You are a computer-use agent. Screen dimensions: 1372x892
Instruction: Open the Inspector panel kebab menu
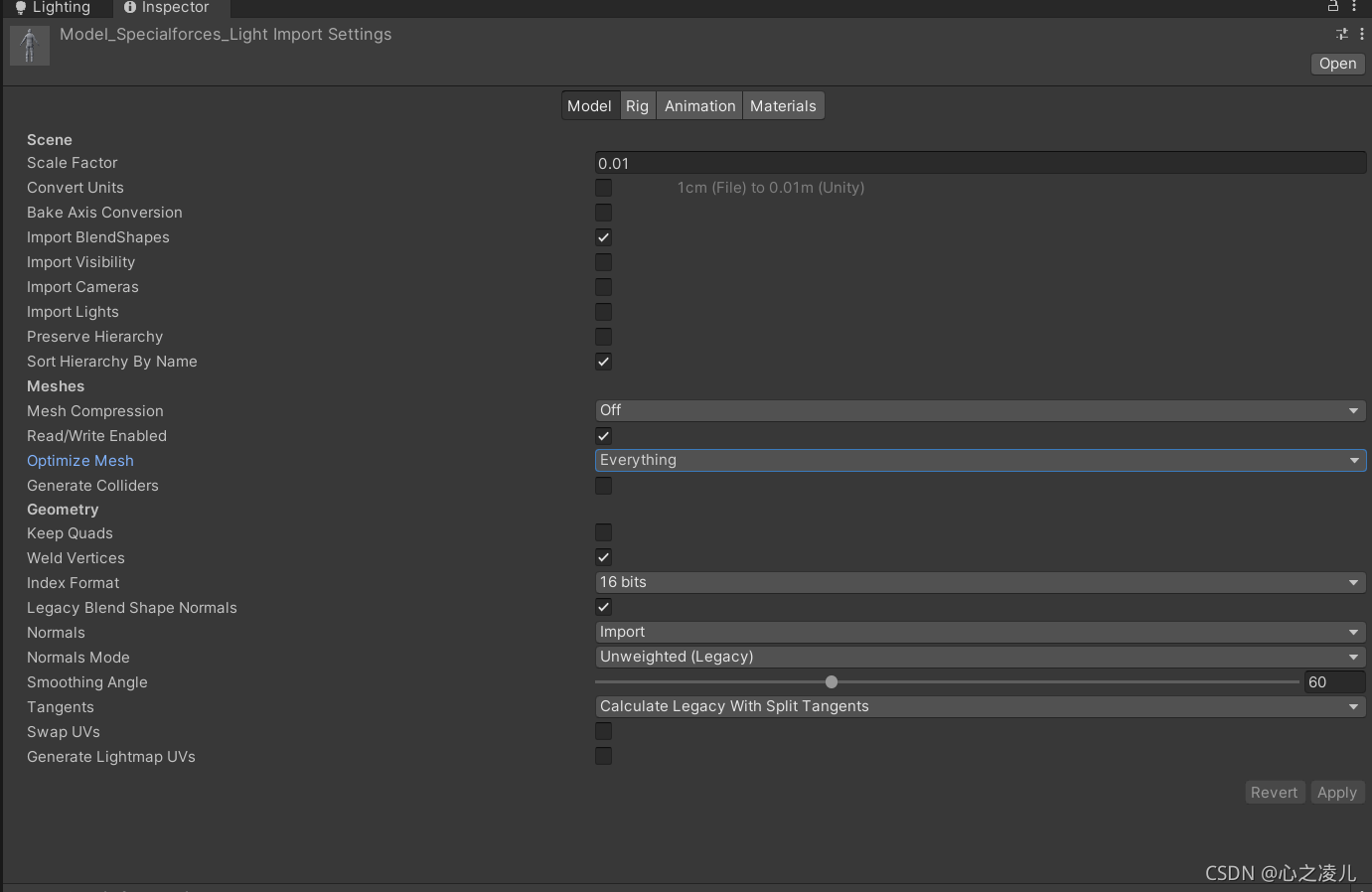pyautogui.click(x=1354, y=6)
